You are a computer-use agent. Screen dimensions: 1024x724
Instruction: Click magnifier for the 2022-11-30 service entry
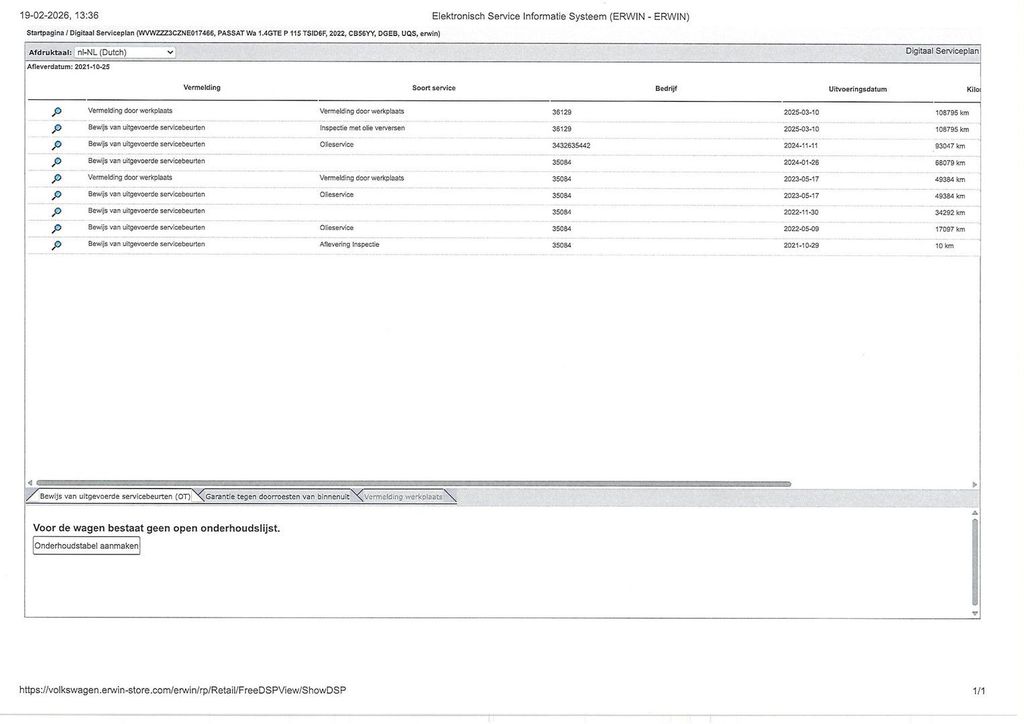click(56, 212)
